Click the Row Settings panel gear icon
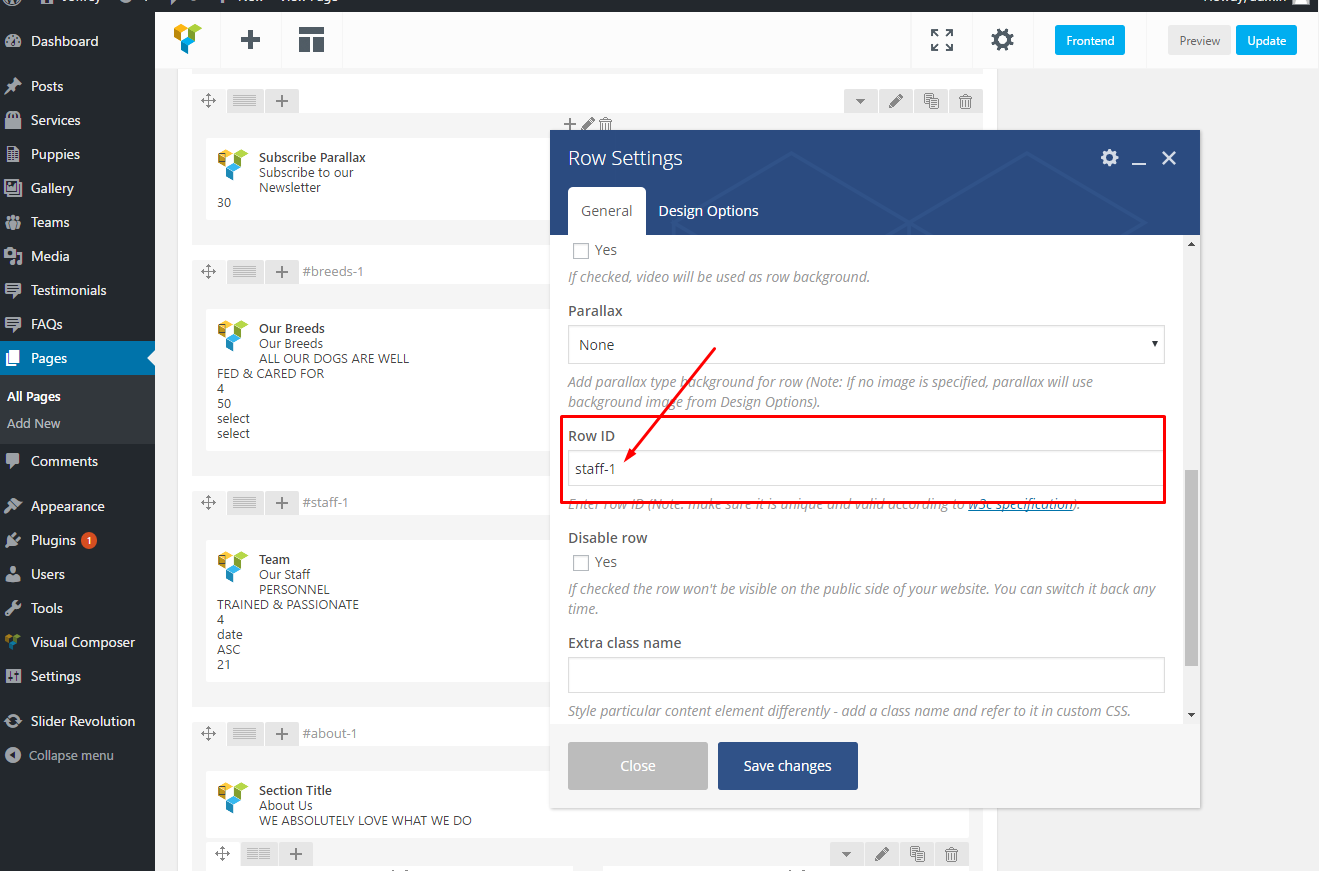This screenshot has width=1319, height=871. (1109, 158)
